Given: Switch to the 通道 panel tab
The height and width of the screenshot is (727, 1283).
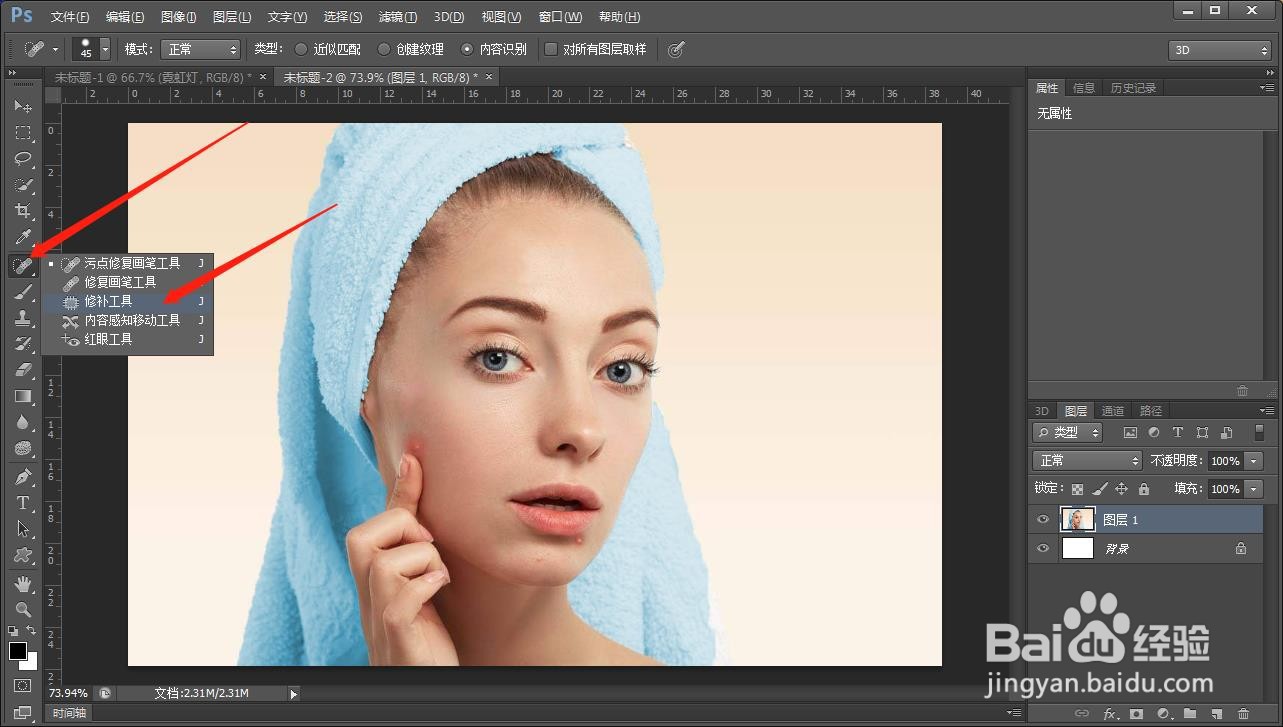Looking at the screenshot, I should [1113, 411].
